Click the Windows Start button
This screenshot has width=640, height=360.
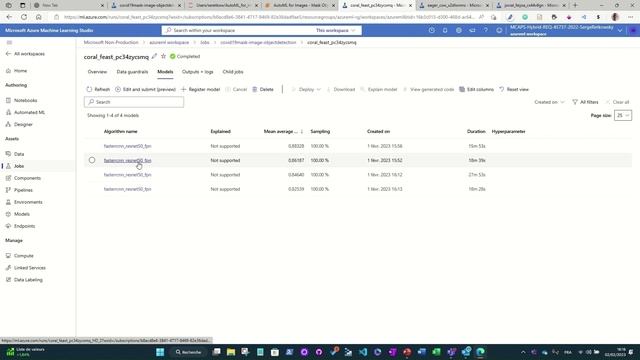pyautogui.click(x=160, y=352)
